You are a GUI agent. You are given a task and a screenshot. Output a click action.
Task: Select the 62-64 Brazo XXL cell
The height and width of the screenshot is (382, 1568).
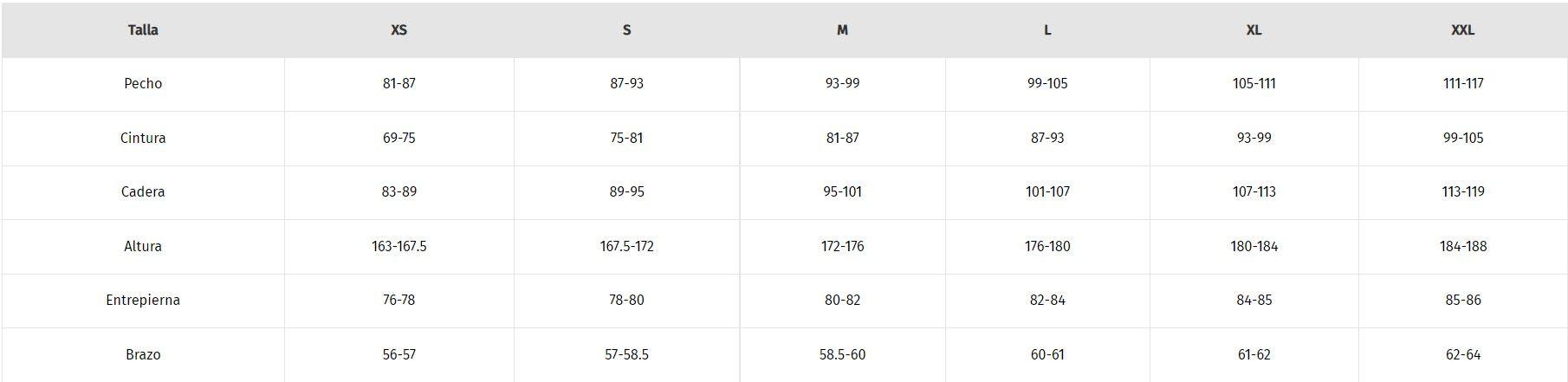point(1462,354)
